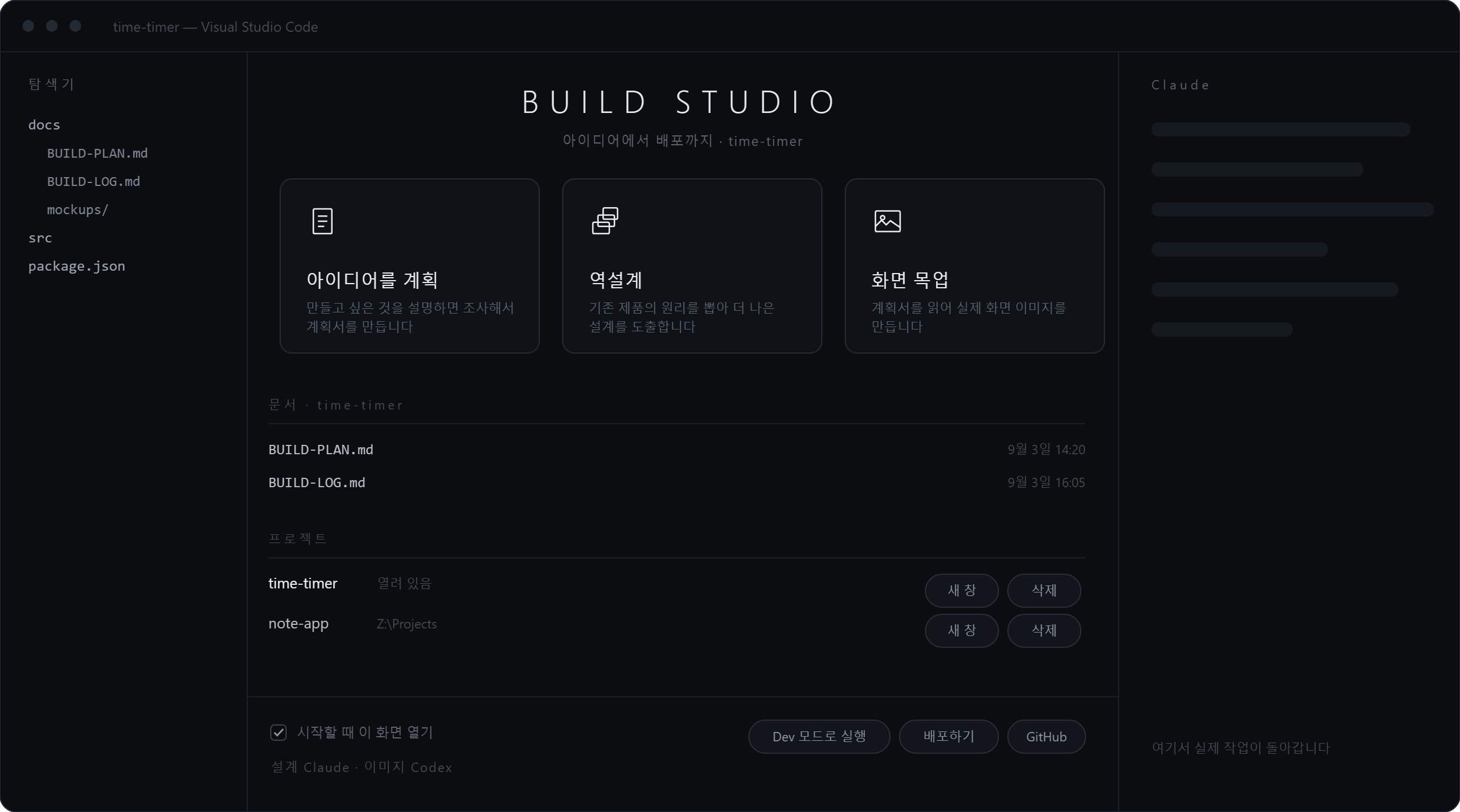Open the GitHub button
Viewport: 1460px width, 812px height.
point(1047,737)
